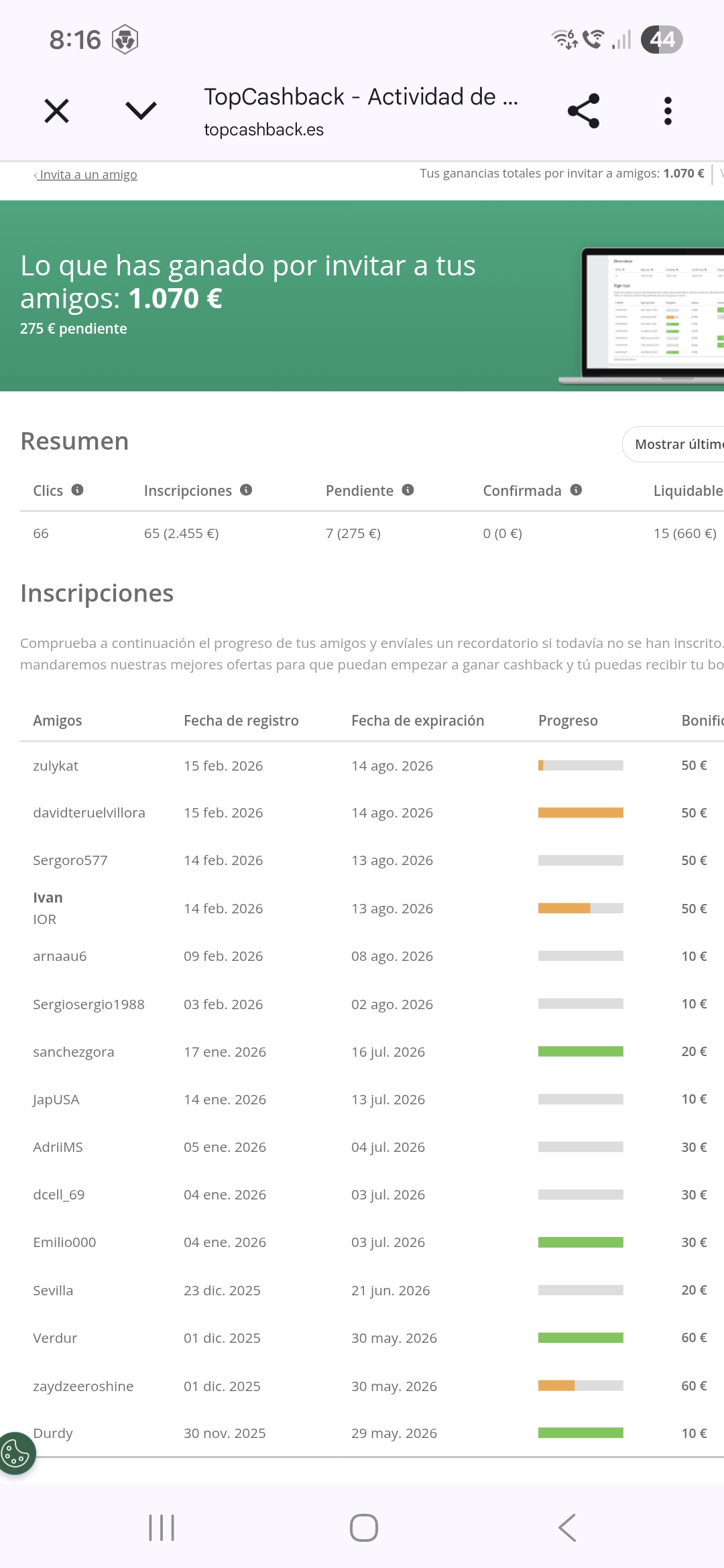
Task: Open the Invita a un amigo link
Action: coord(86,175)
